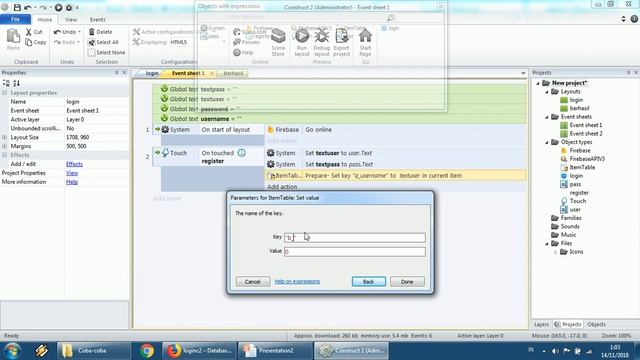Click the alphabetical sort icon in Properties
This screenshot has height=360, width=640.
16,83
